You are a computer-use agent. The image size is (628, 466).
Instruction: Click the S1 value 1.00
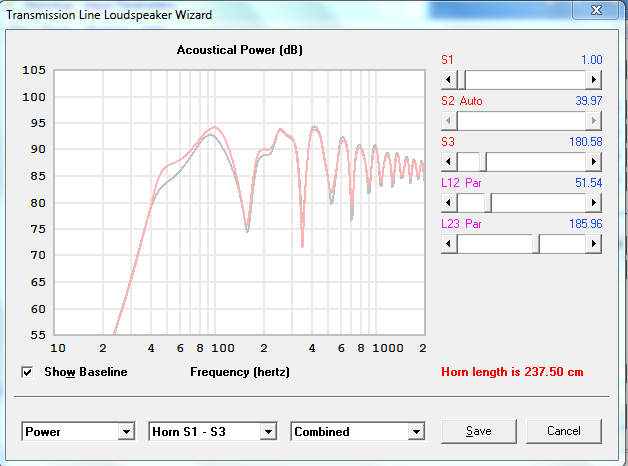592,60
